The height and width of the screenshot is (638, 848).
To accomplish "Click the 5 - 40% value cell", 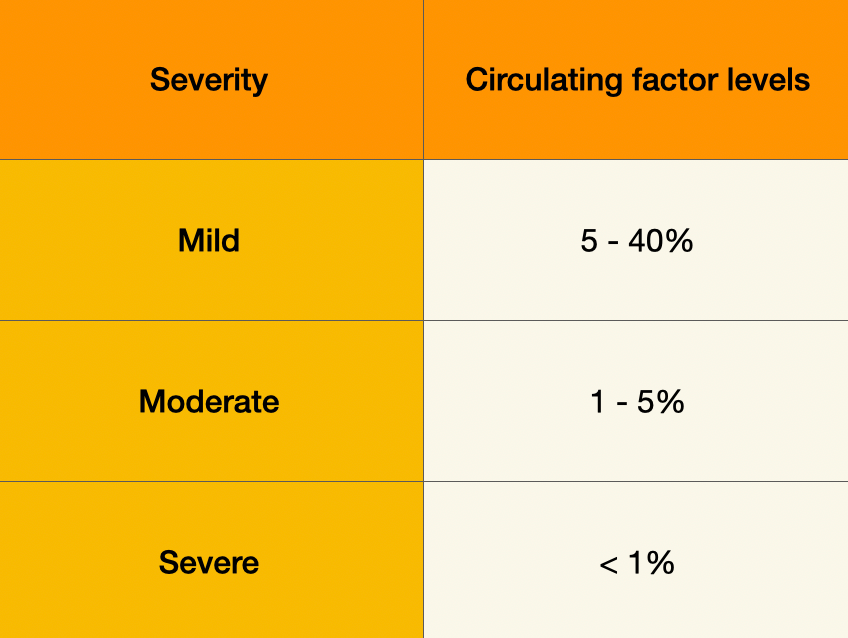I will (636, 241).
